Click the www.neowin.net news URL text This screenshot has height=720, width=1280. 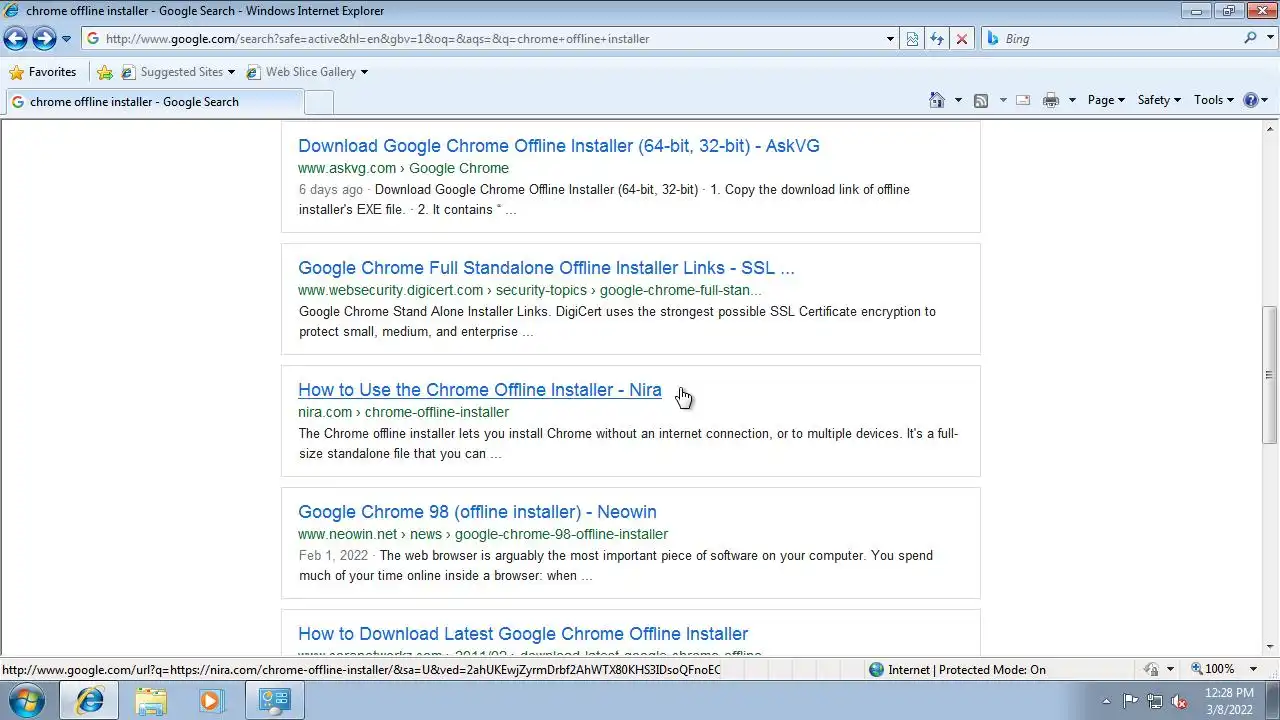(x=483, y=534)
